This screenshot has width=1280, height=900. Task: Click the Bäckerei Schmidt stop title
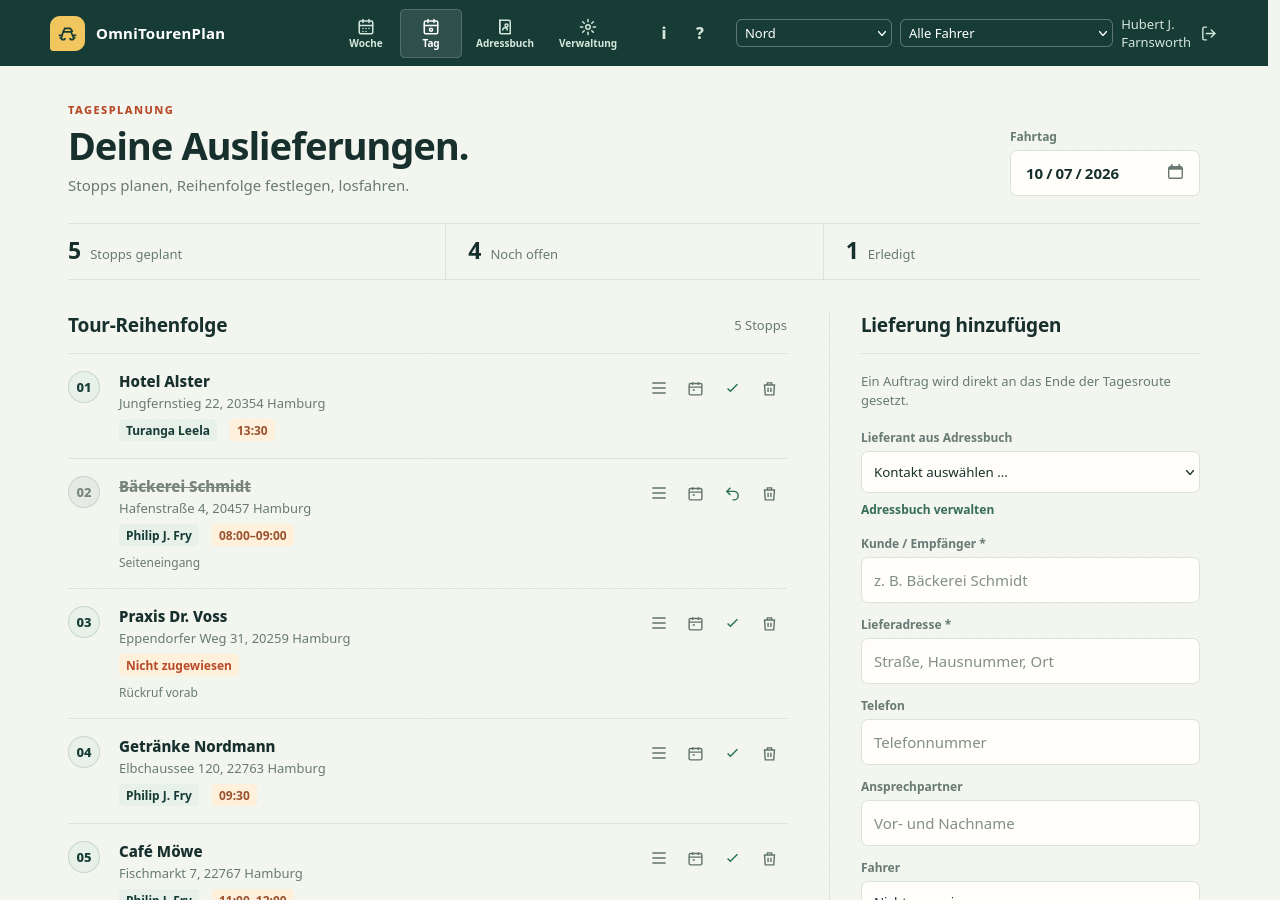coord(185,486)
